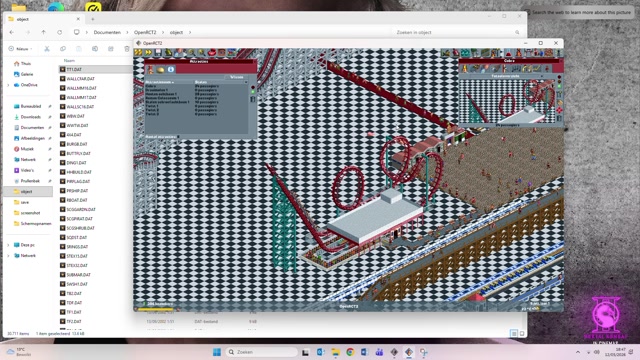Expand Netwerk tree node at sidebar bottom
The height and width of the screenshot is (360, 640).
8,256
